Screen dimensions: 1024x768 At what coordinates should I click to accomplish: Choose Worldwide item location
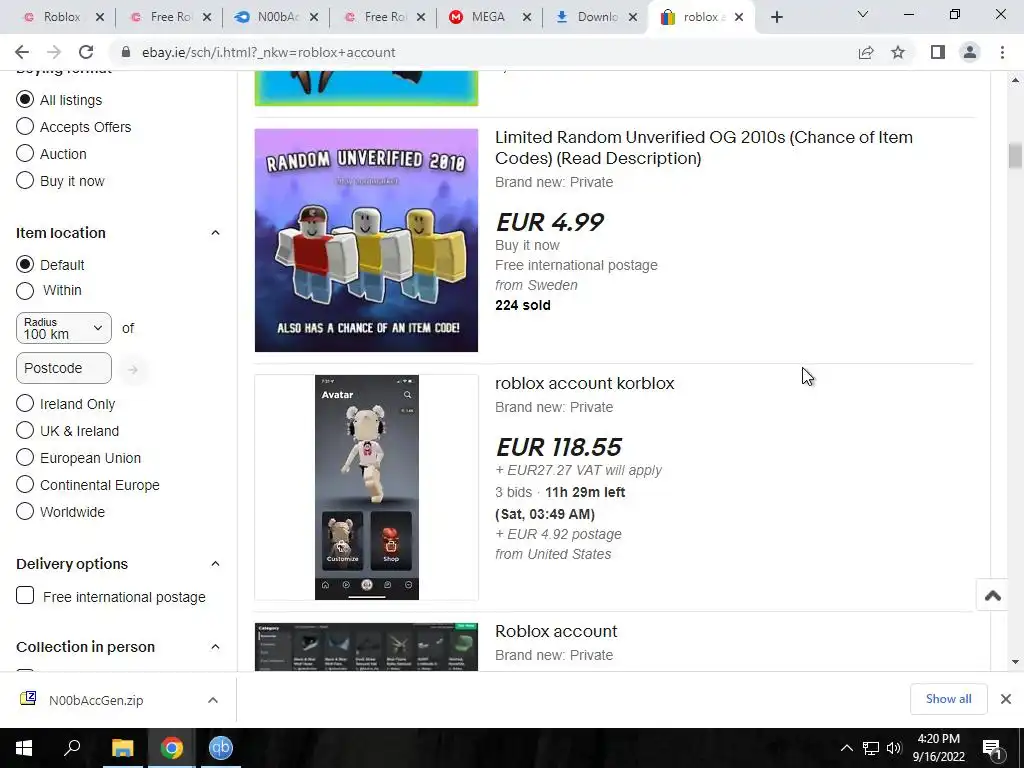(25, 511)
